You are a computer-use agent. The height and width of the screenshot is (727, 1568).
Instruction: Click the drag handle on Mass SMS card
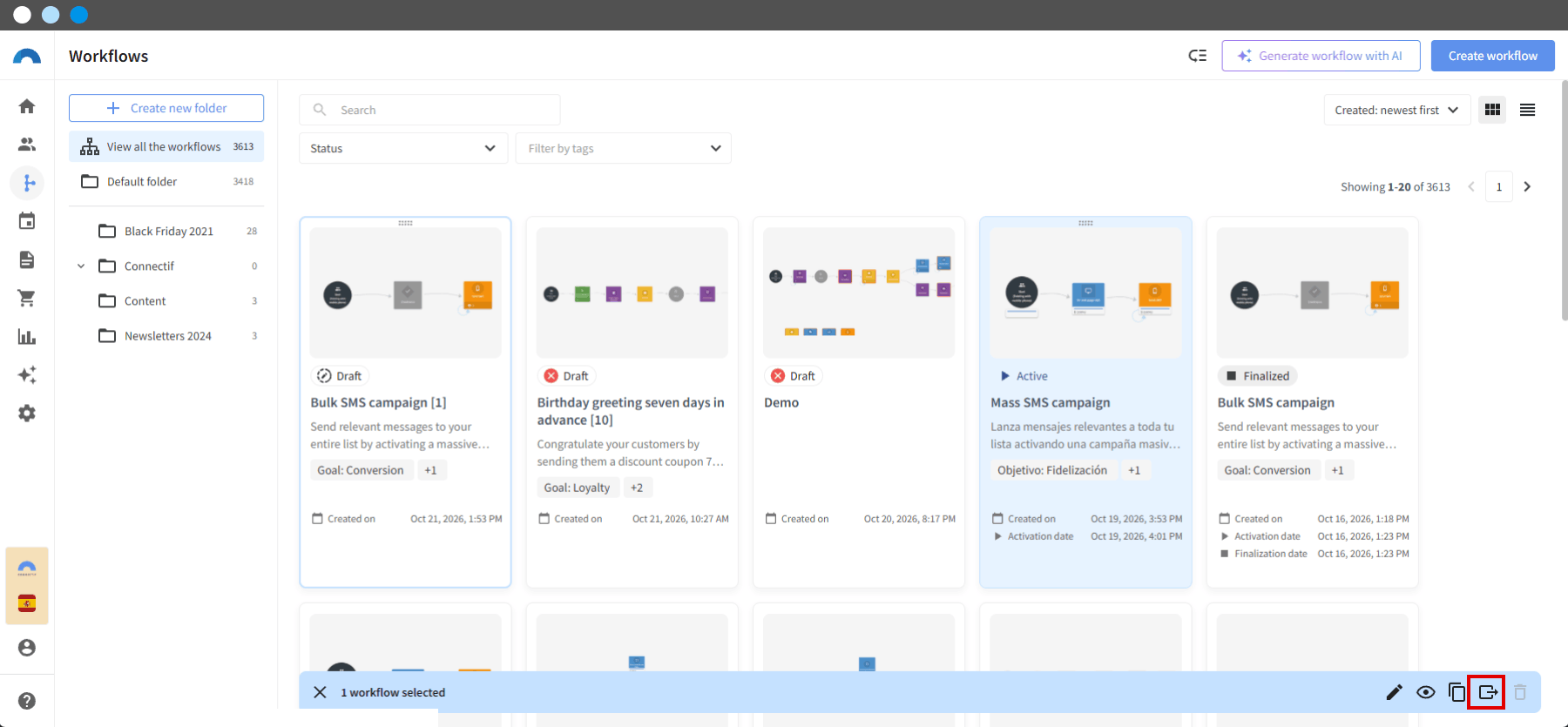[x=1085, y=223]
